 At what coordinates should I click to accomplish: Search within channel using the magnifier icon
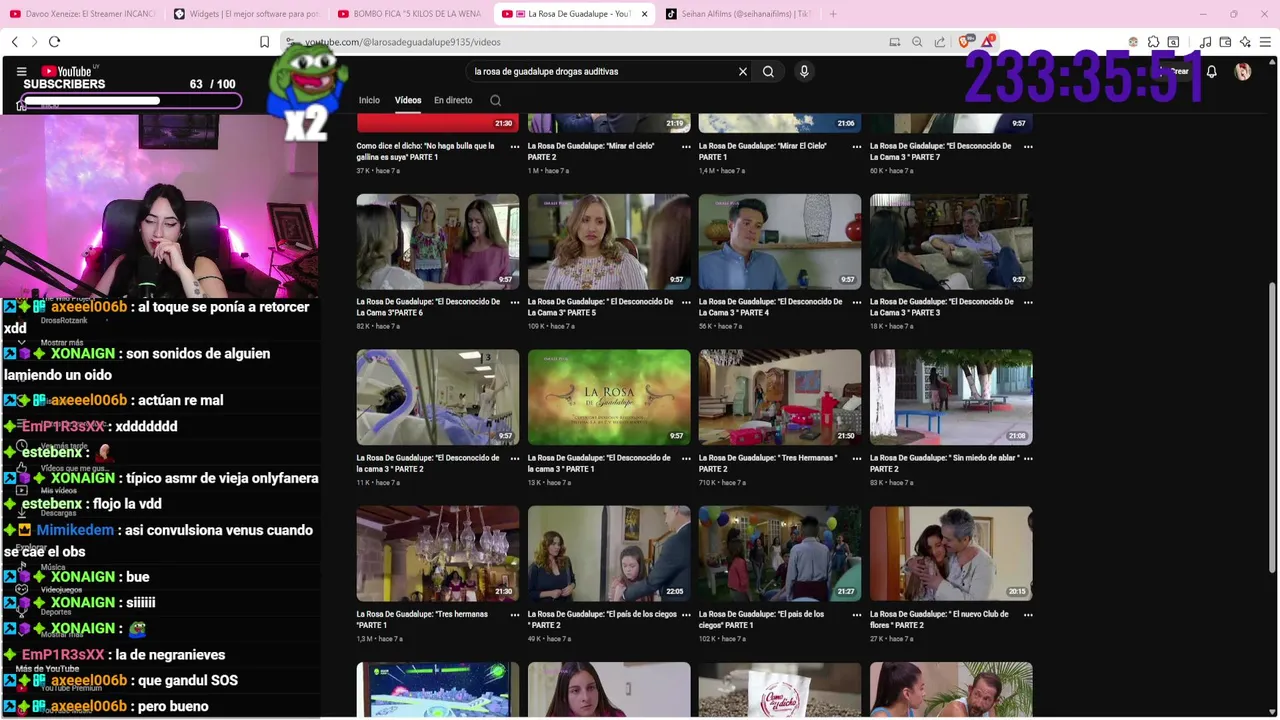pyautogui.click(x=495, y=100)
